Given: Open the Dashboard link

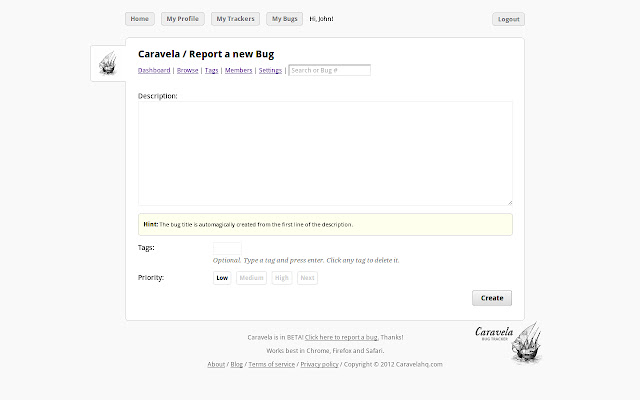Looking at the screenshot, I should click(x=154, y=70).
